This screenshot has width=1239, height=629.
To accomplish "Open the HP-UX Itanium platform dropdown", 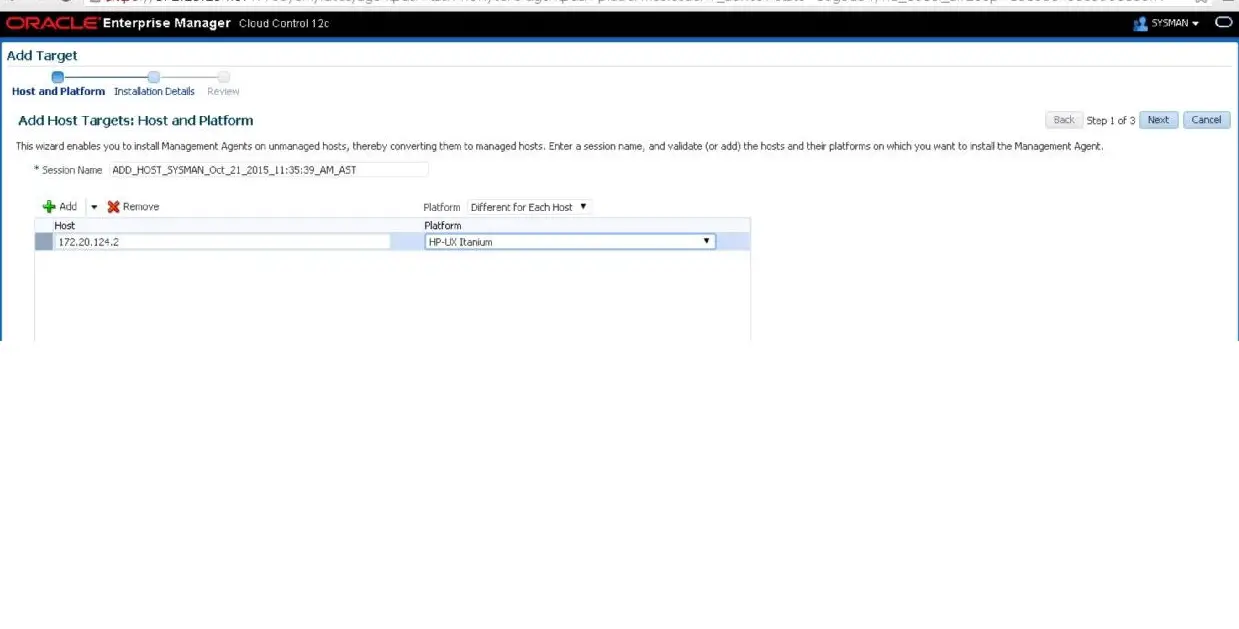I will [570, 241].
